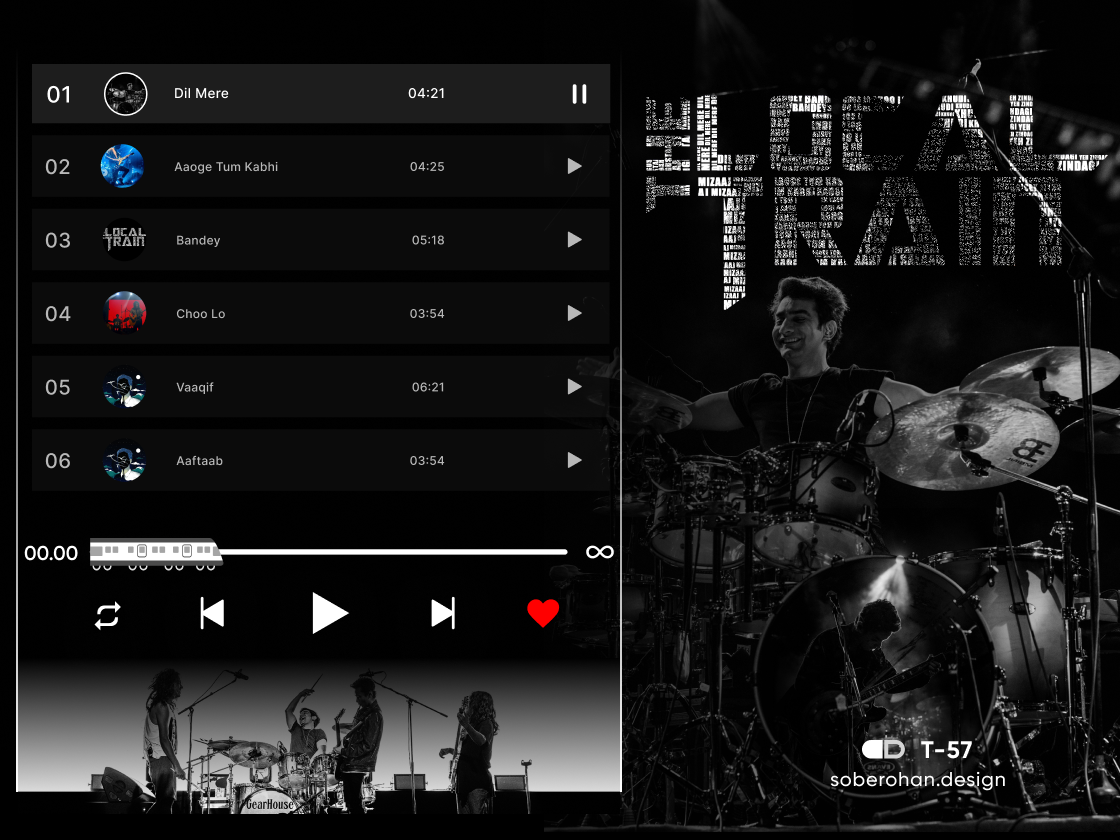Open Bandey Local Train logo thumbnail
The height and width of the screenshot is (840, 1120).
[124, 239]
